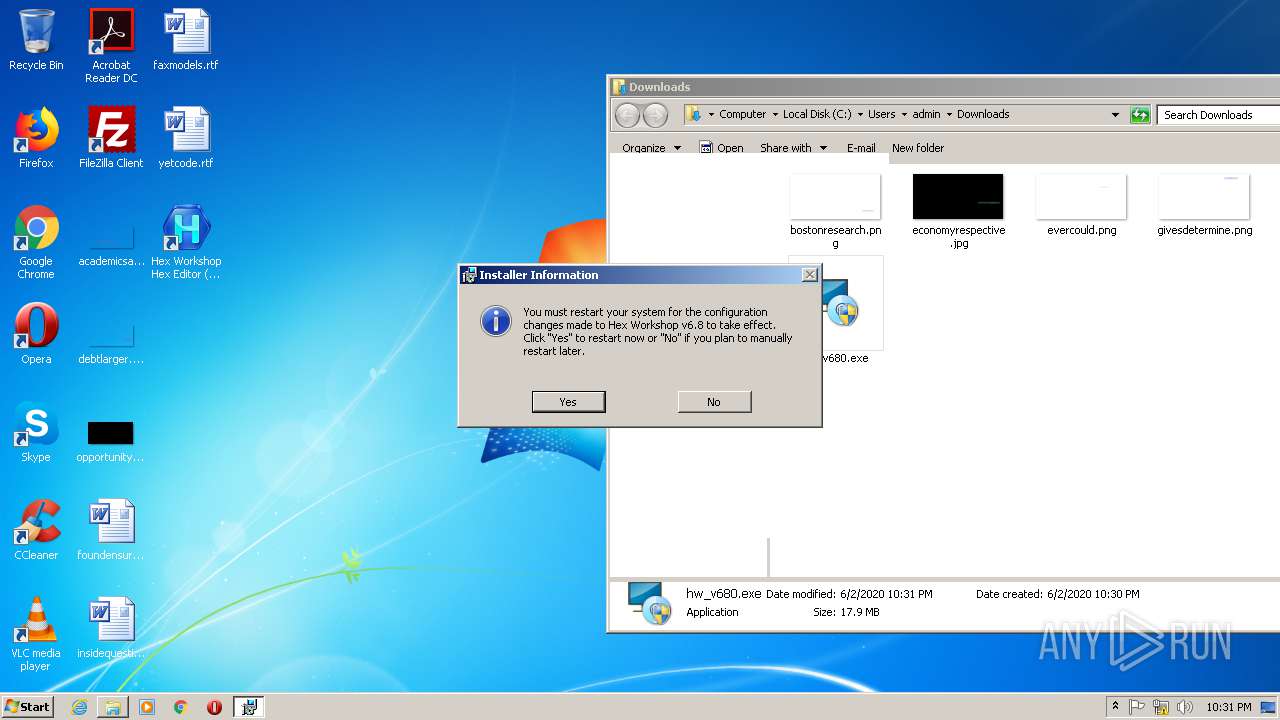Click hw_v680.exe name in details pane
Screen dimensions: 1280x720
tap(723, 593)
